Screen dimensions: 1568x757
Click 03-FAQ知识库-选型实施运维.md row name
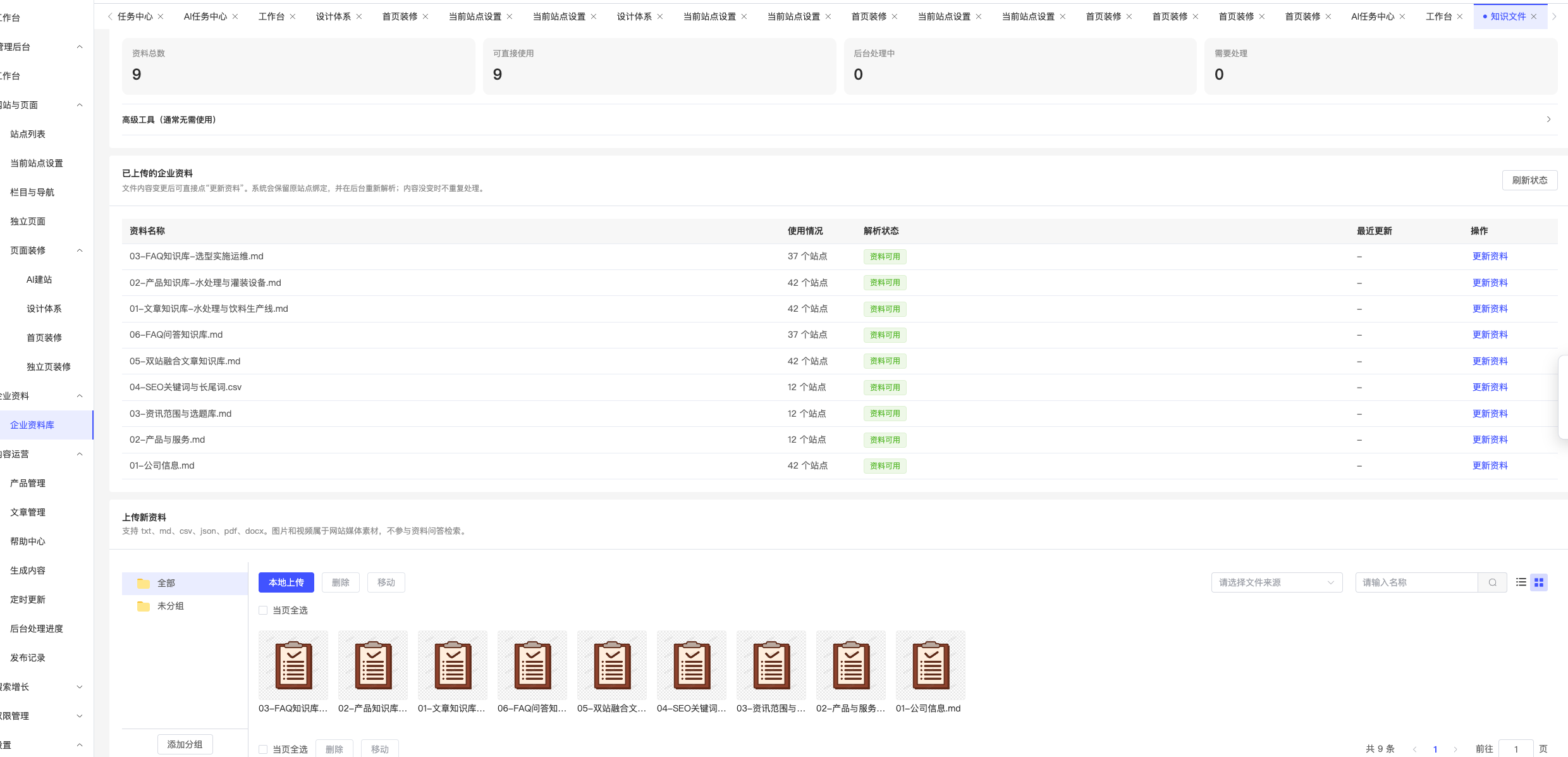coord(197,256)
